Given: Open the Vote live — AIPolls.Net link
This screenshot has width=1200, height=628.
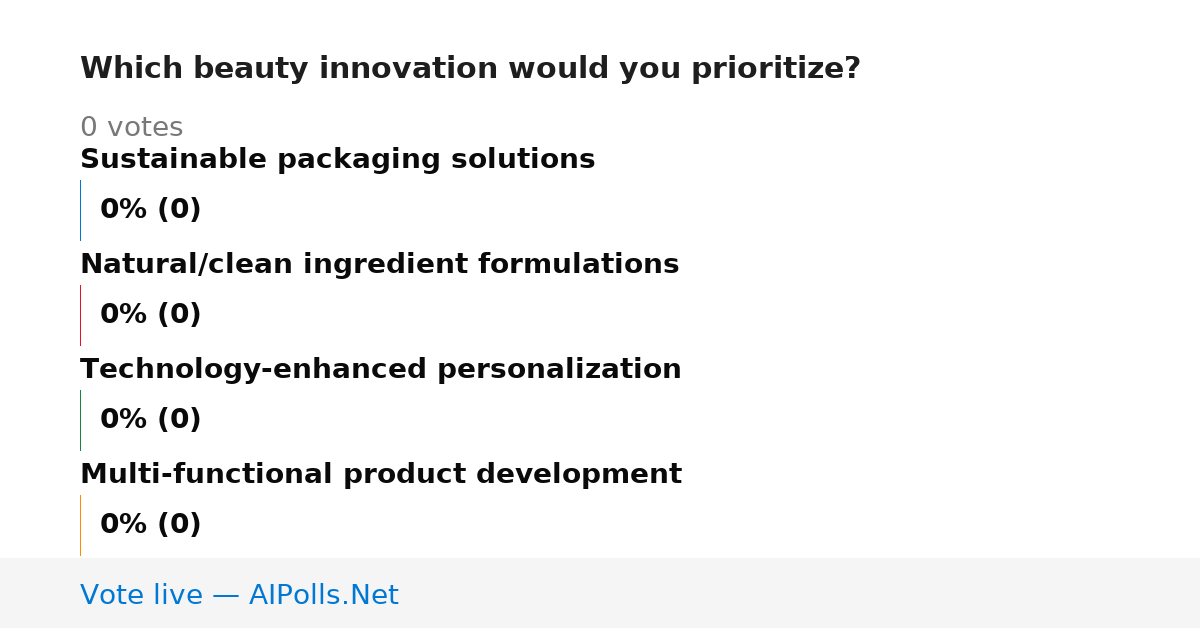Looking at the screenshot, I should tap(239, 595).
